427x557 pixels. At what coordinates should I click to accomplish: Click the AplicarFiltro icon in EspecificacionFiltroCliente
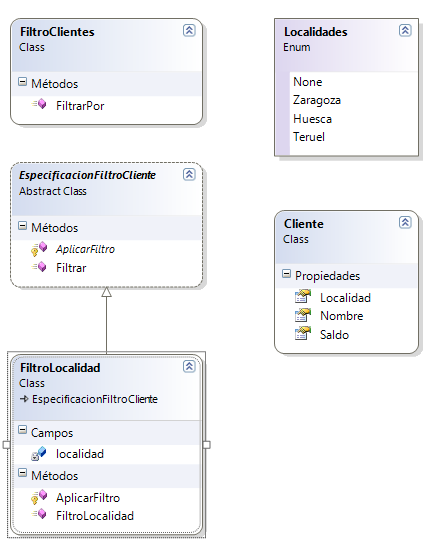coord(39,249)
